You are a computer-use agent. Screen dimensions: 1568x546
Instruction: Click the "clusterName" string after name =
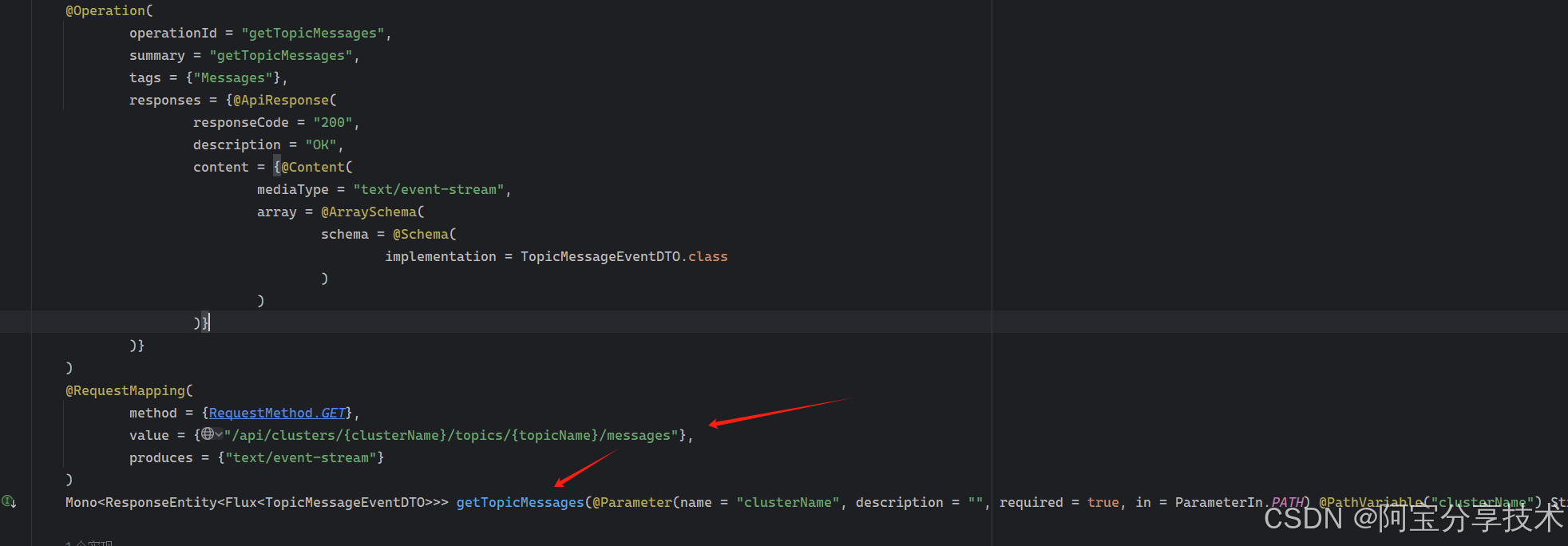[788, 502]
